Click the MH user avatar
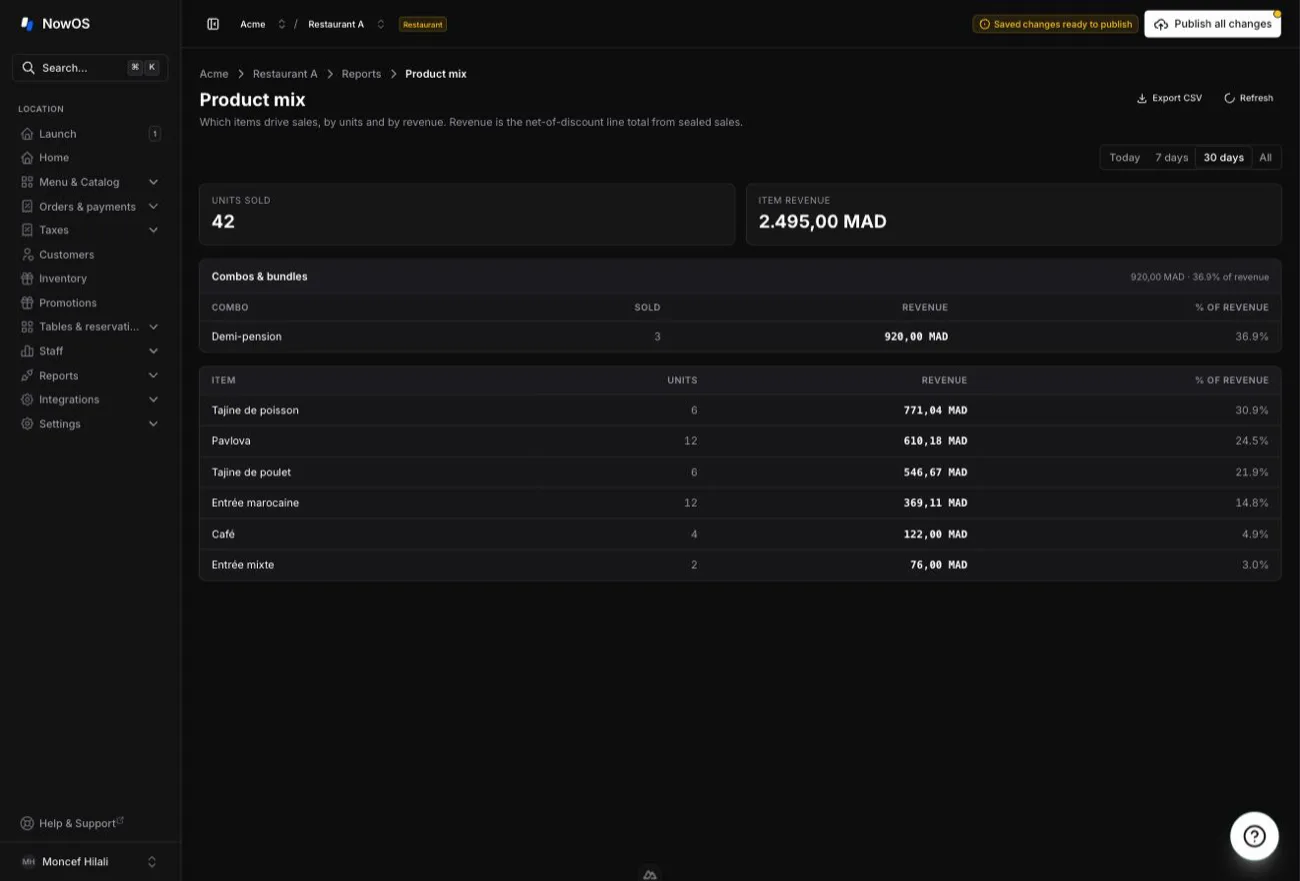 [x=28, y=862]
